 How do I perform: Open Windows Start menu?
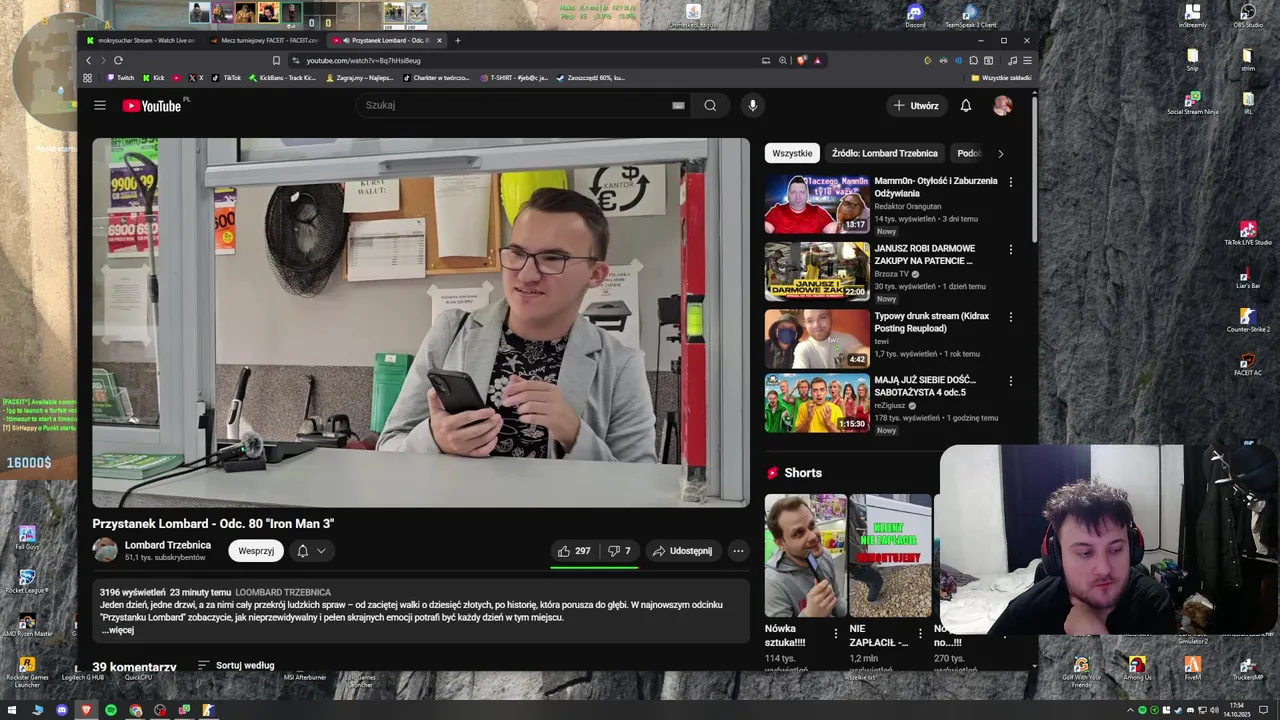click(x=12, y=710)
